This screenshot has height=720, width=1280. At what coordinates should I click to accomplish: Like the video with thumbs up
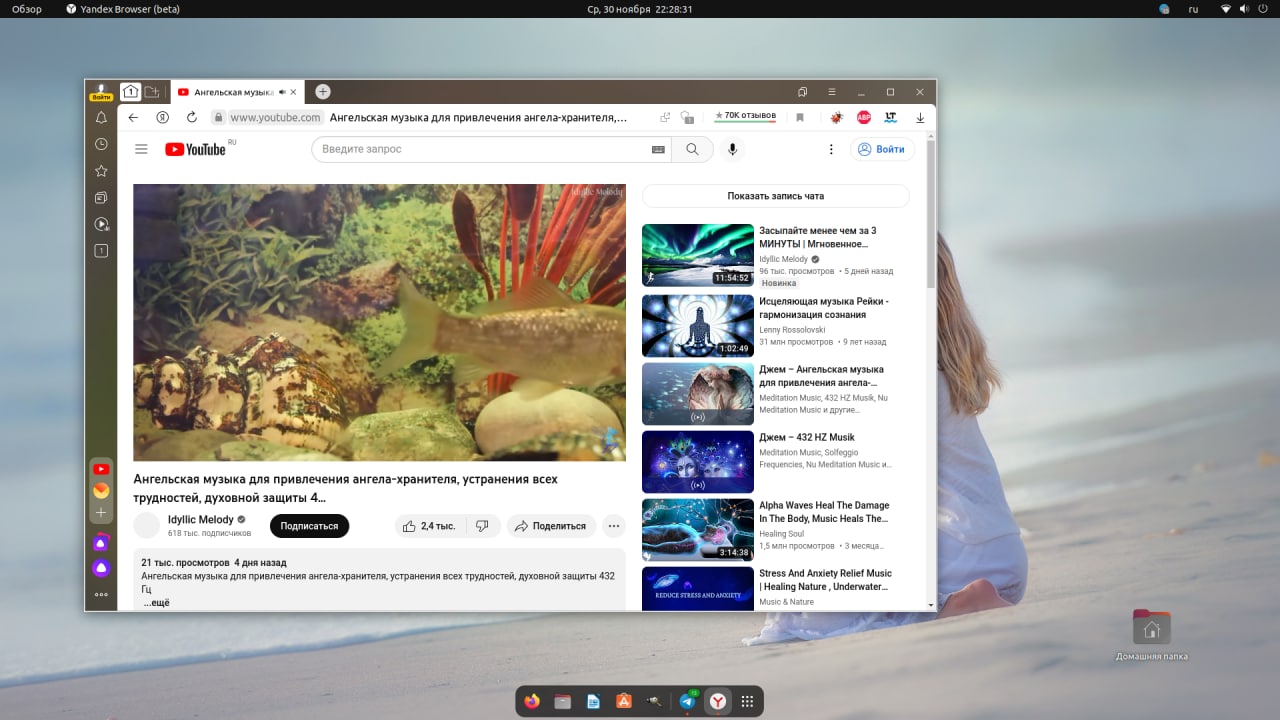(428, 526)
